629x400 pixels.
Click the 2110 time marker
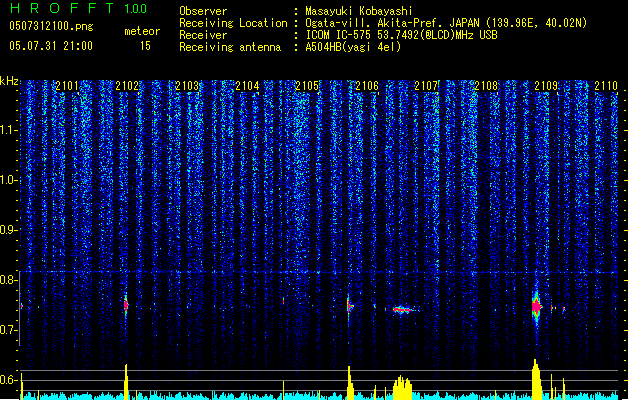606,86
